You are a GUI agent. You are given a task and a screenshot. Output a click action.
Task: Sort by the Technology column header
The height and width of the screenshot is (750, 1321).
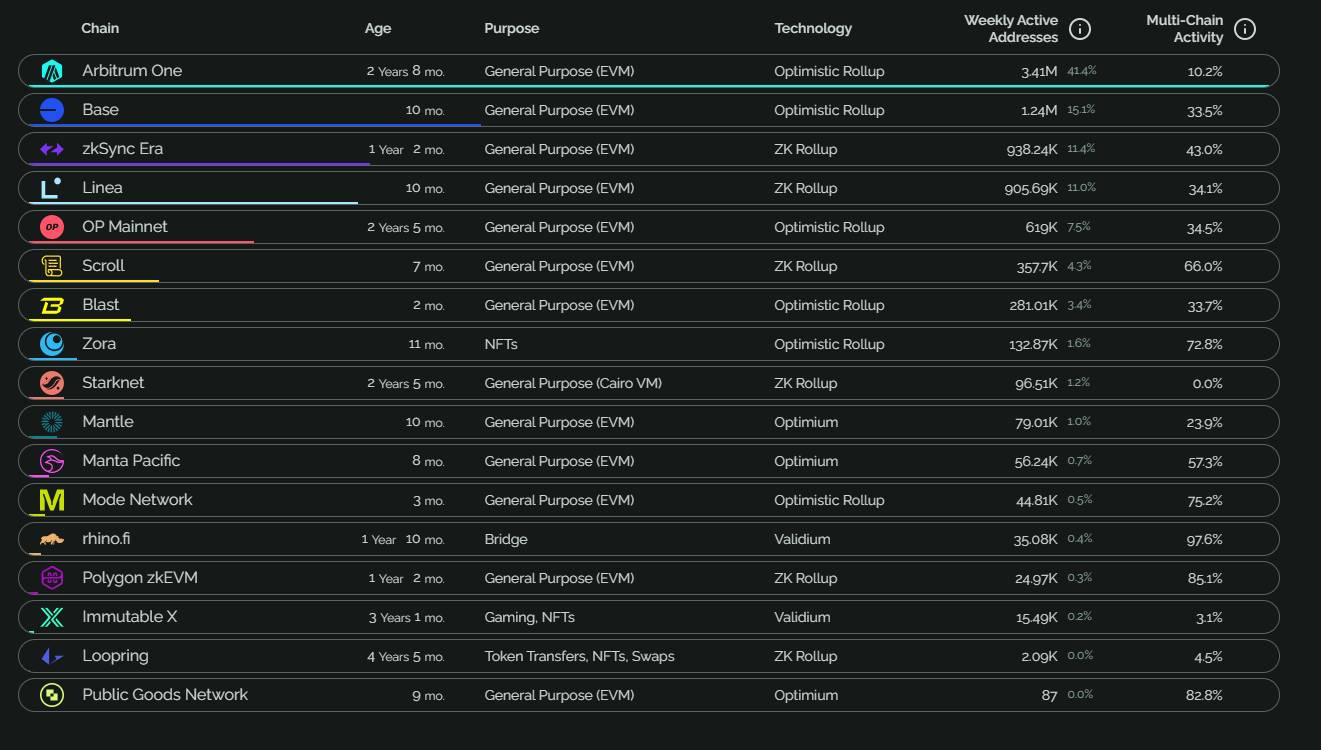pyautogui.click(x=813, y=28)
